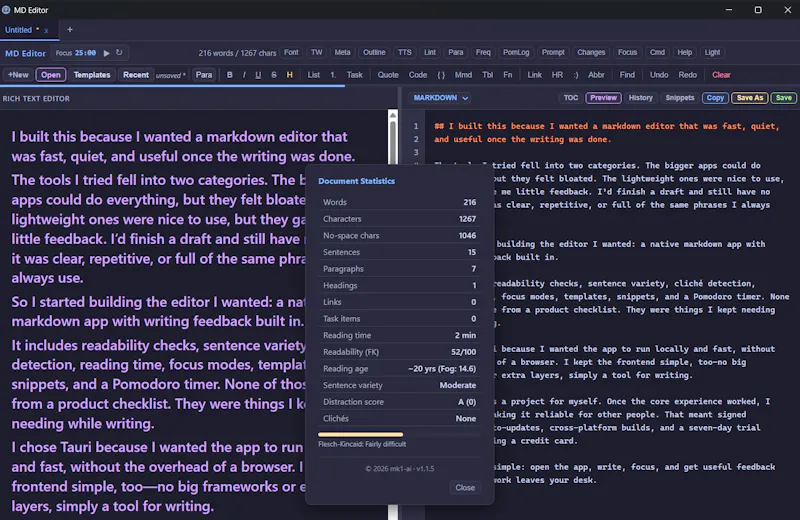
Task: Insert a Link
Action: point(535,75)
